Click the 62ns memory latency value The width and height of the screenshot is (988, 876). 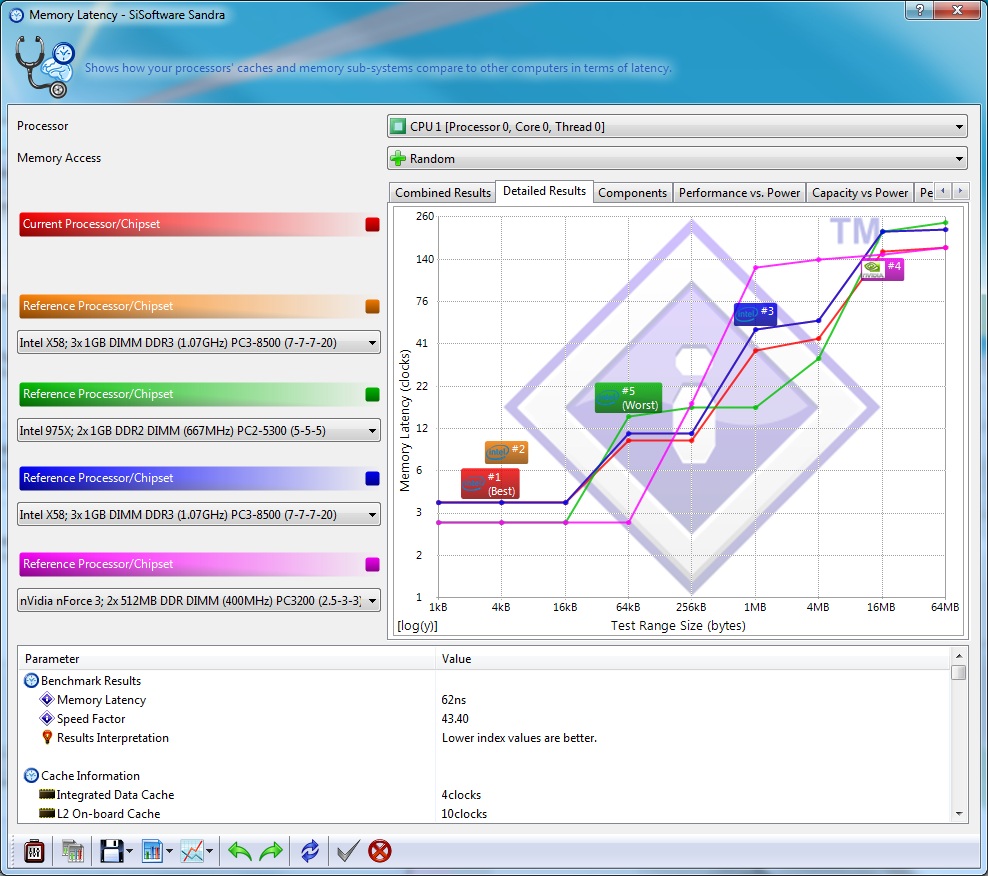point(454,700)
